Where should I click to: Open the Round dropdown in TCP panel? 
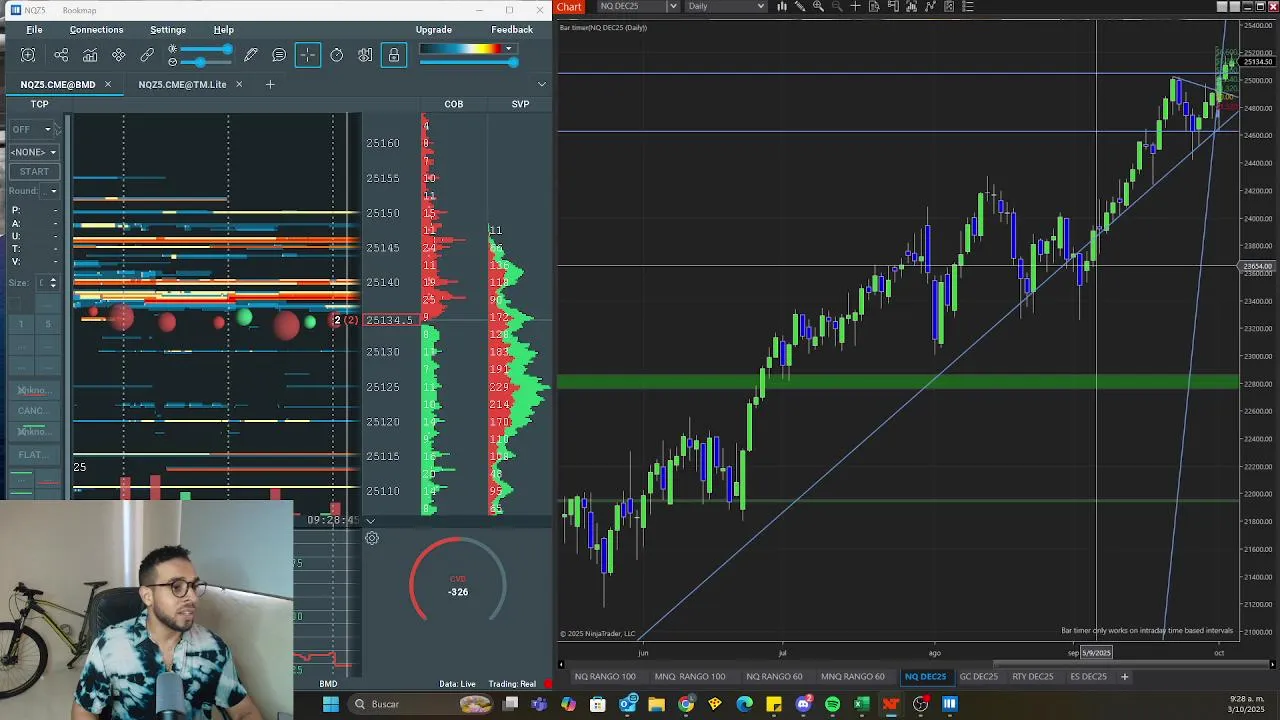(52, 191)
